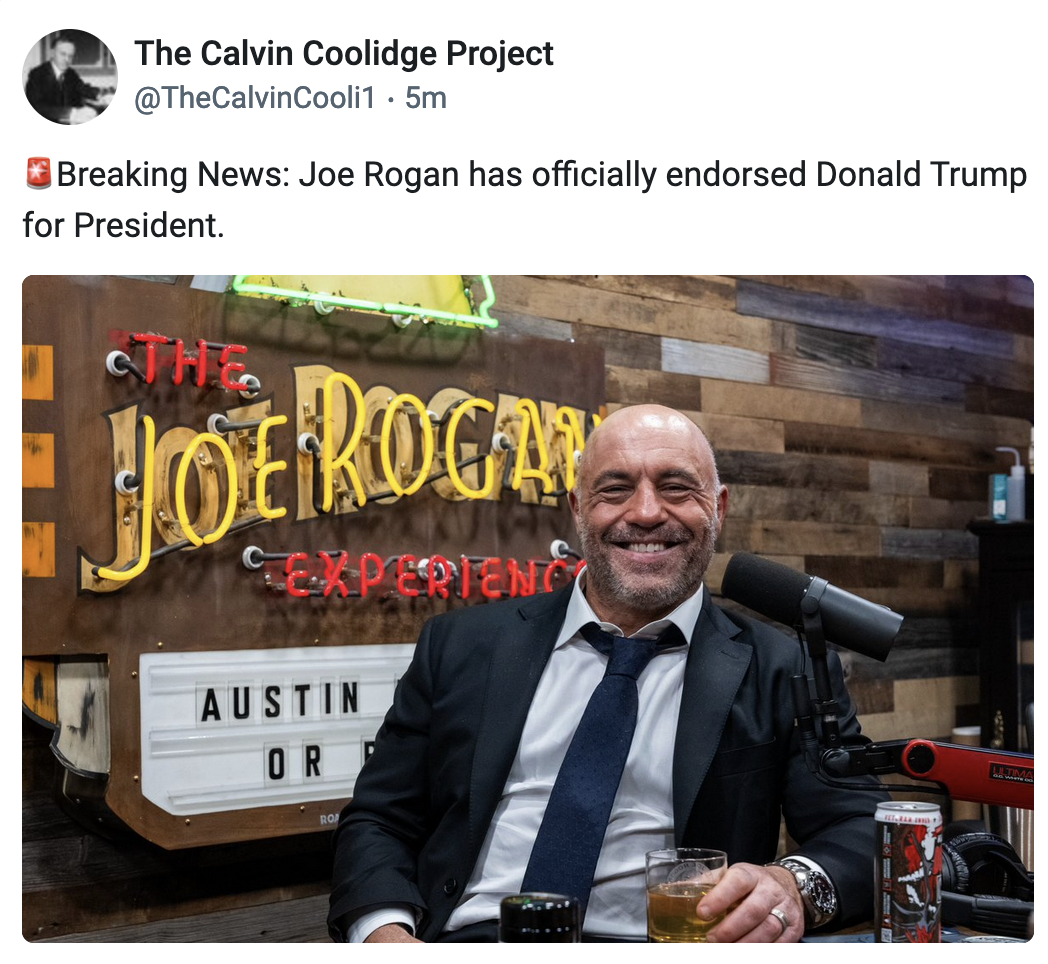This screenshot has width=1048, height=964.
Task: Click the black podcast microphone
Action: click(812, 604)
